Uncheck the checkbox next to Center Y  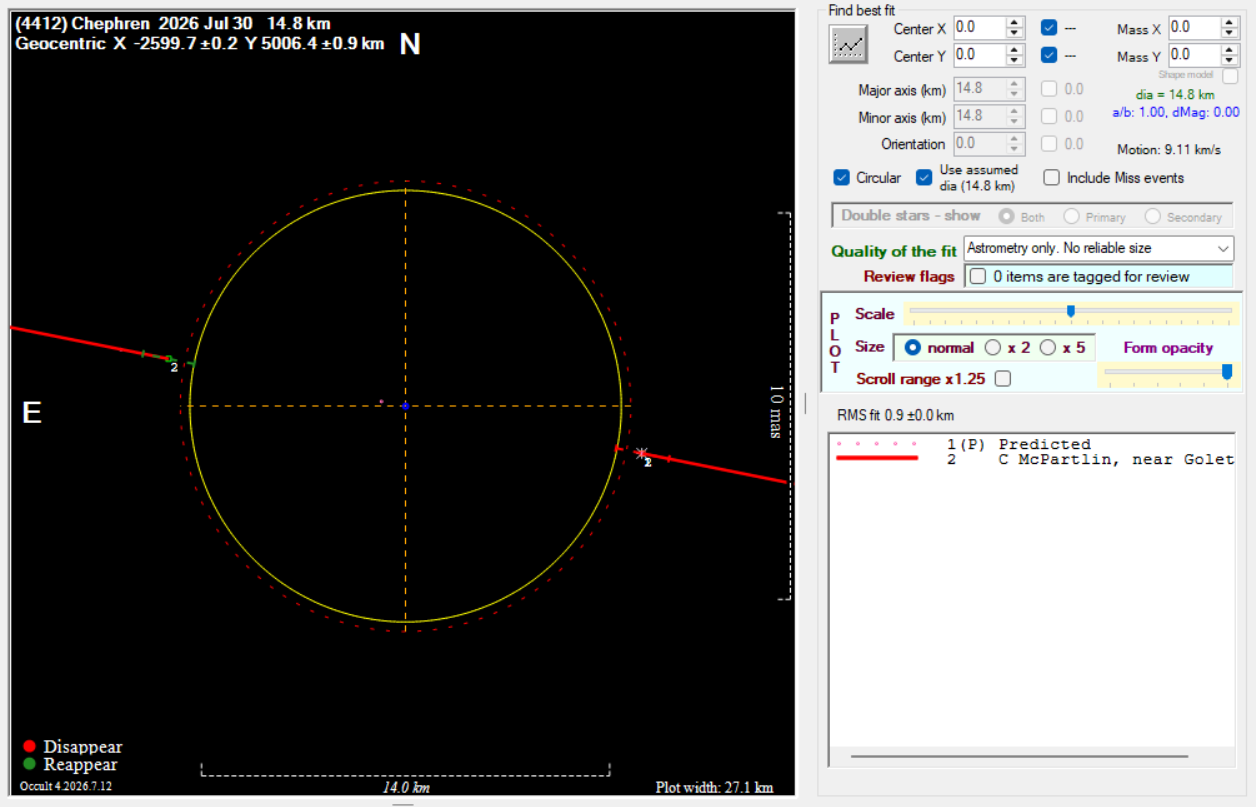point(1048,56)
